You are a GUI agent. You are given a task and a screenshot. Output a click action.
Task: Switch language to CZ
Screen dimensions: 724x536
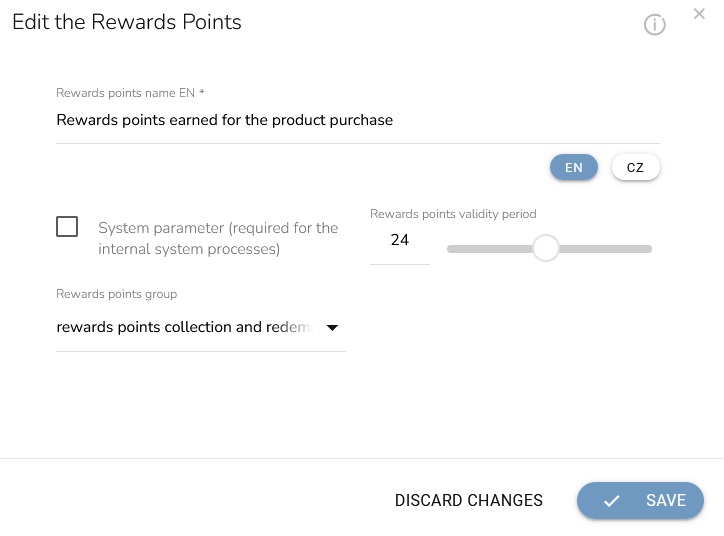click(635, 167)
